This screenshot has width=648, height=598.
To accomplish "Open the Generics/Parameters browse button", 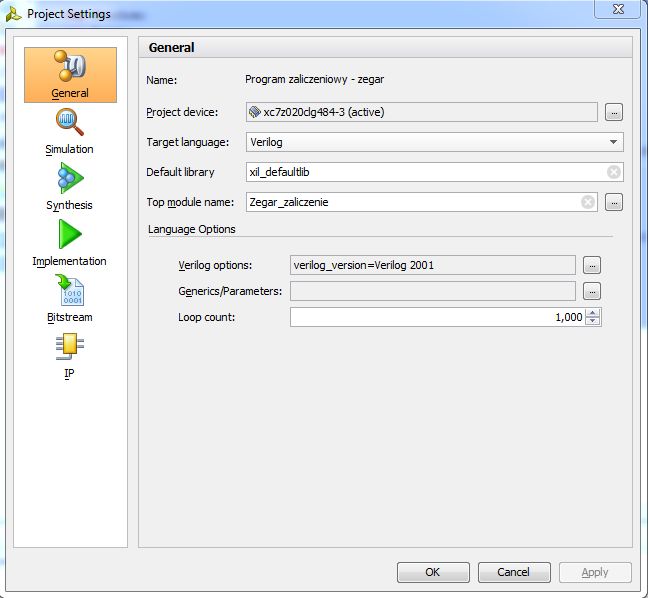I will [592, 291].
